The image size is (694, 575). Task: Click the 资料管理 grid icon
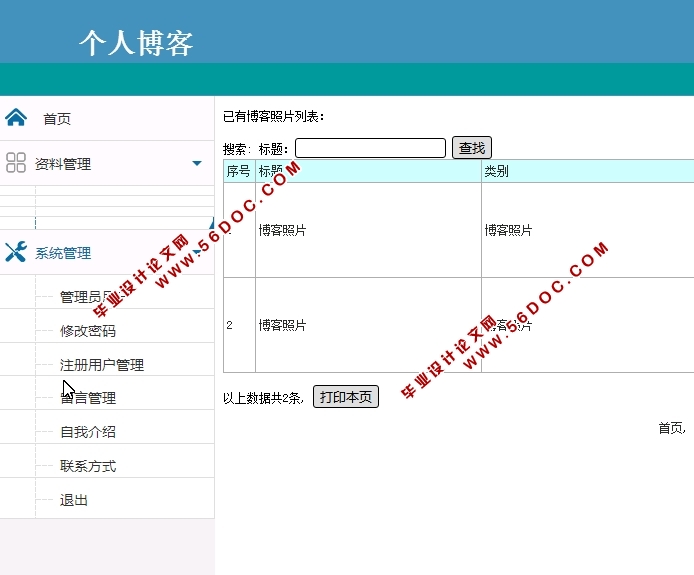click(16, 162)
